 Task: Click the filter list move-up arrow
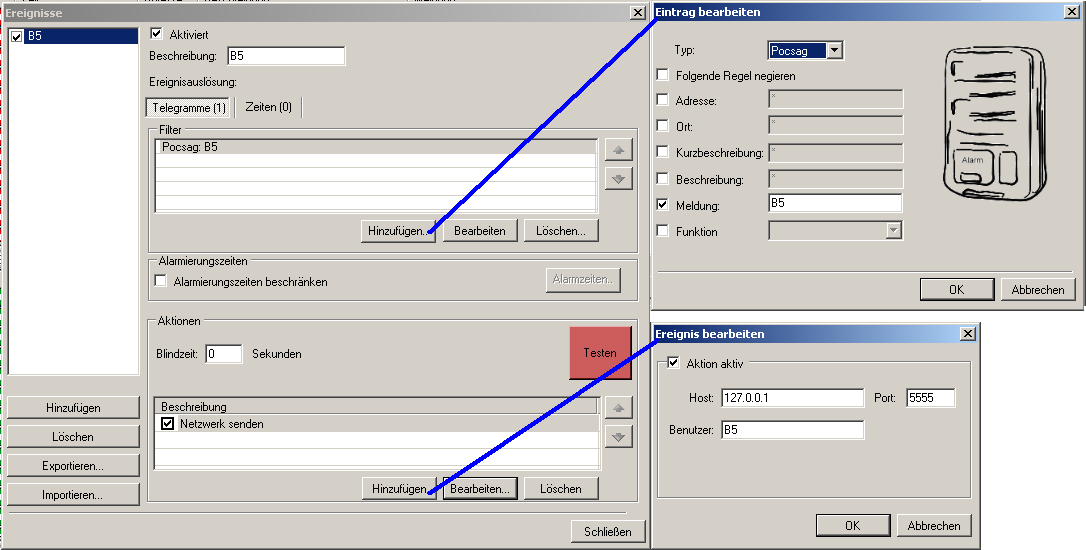(618, 150)
